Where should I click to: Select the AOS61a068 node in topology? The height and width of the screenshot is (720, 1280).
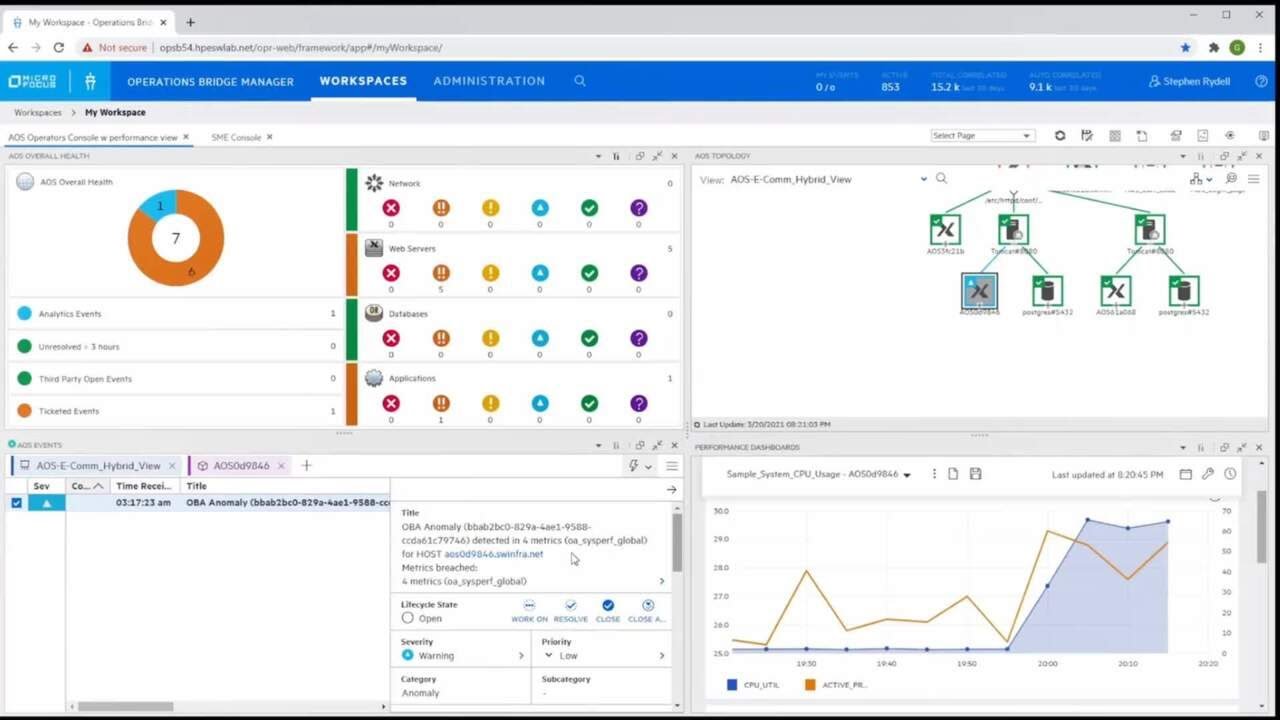point(1115,291)
